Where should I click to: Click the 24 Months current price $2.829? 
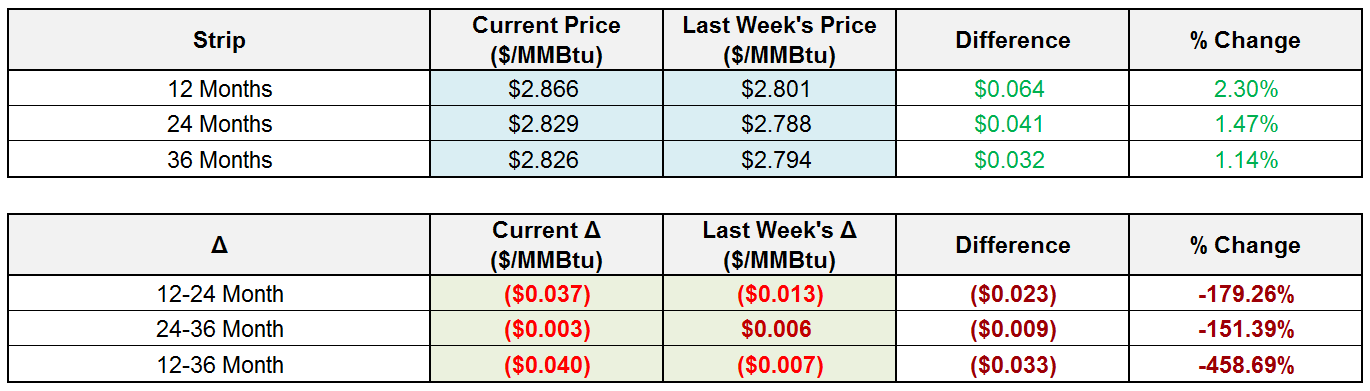546,124
